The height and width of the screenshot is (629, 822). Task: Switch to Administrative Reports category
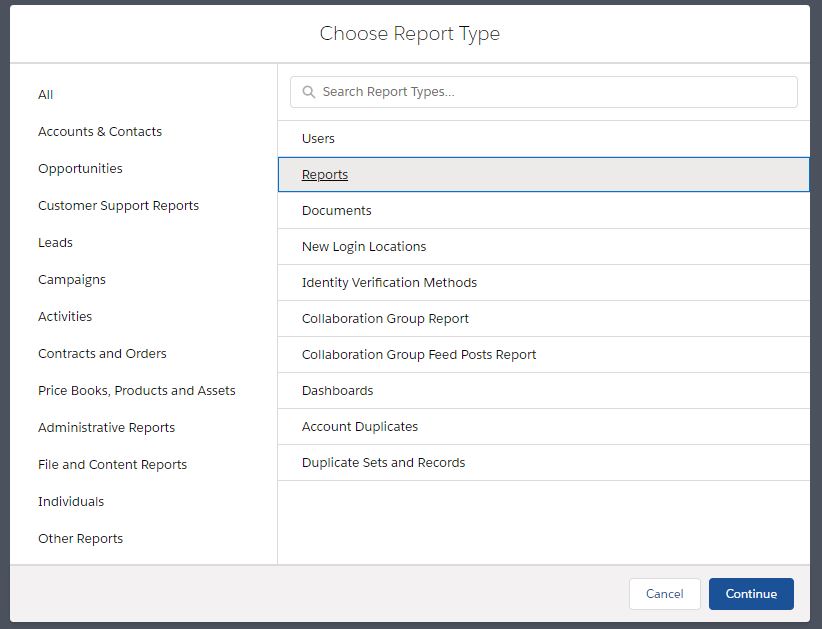click(106, 428)
